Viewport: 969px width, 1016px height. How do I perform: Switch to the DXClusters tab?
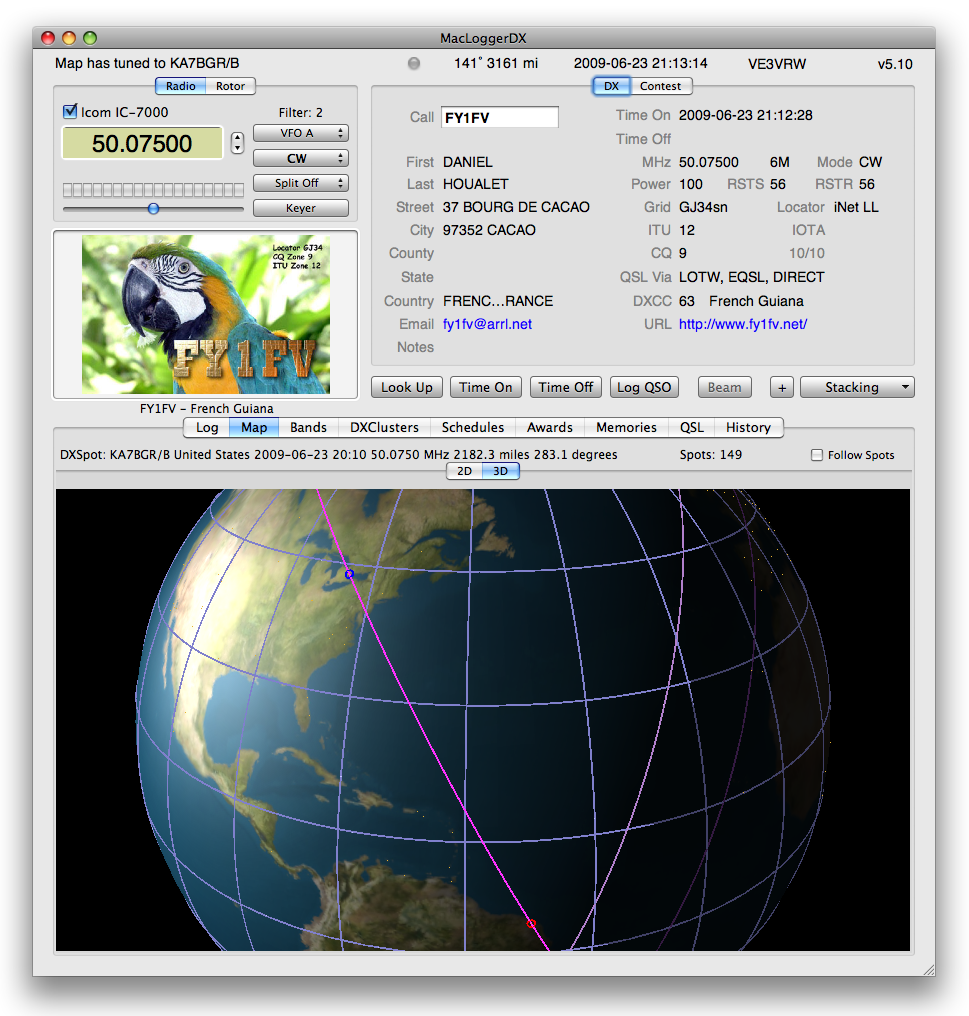coord(384,427)
